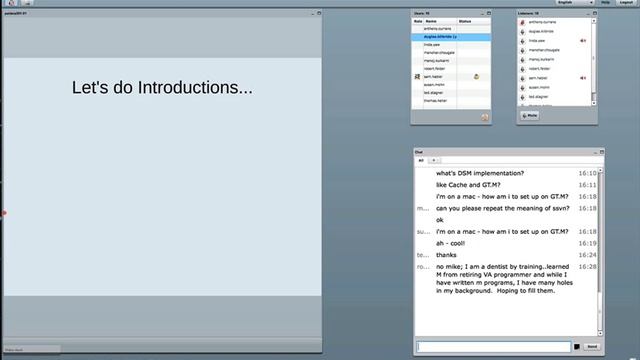Toggle the microphone for robert.felder in Listeners
The height and width of the screenshot is (360, 640).
click(x=522, y=69)
